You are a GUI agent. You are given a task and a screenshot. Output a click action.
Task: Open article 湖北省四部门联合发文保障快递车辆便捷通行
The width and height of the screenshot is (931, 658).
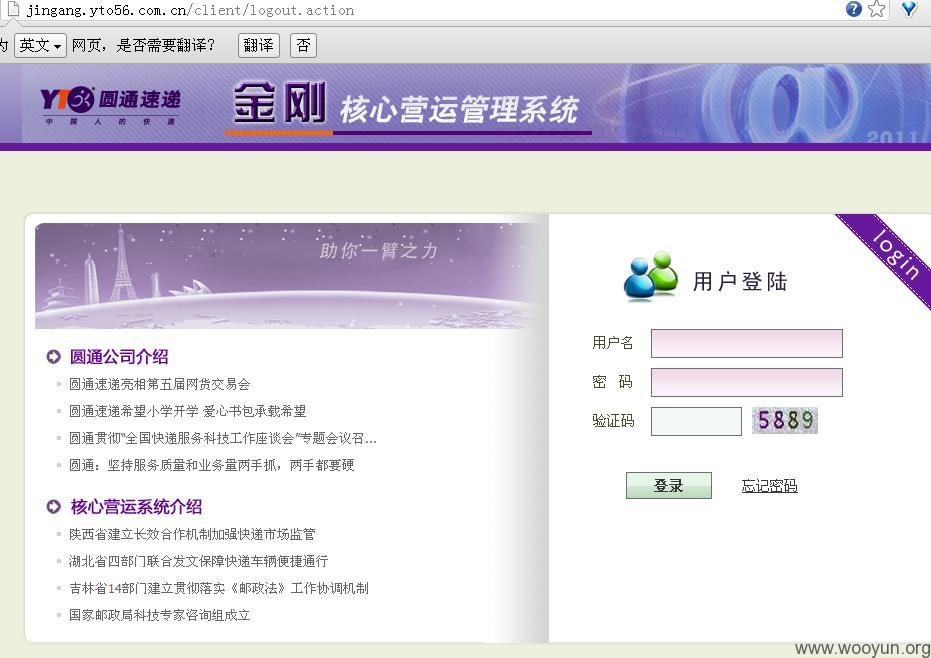(x=199, y=561)
